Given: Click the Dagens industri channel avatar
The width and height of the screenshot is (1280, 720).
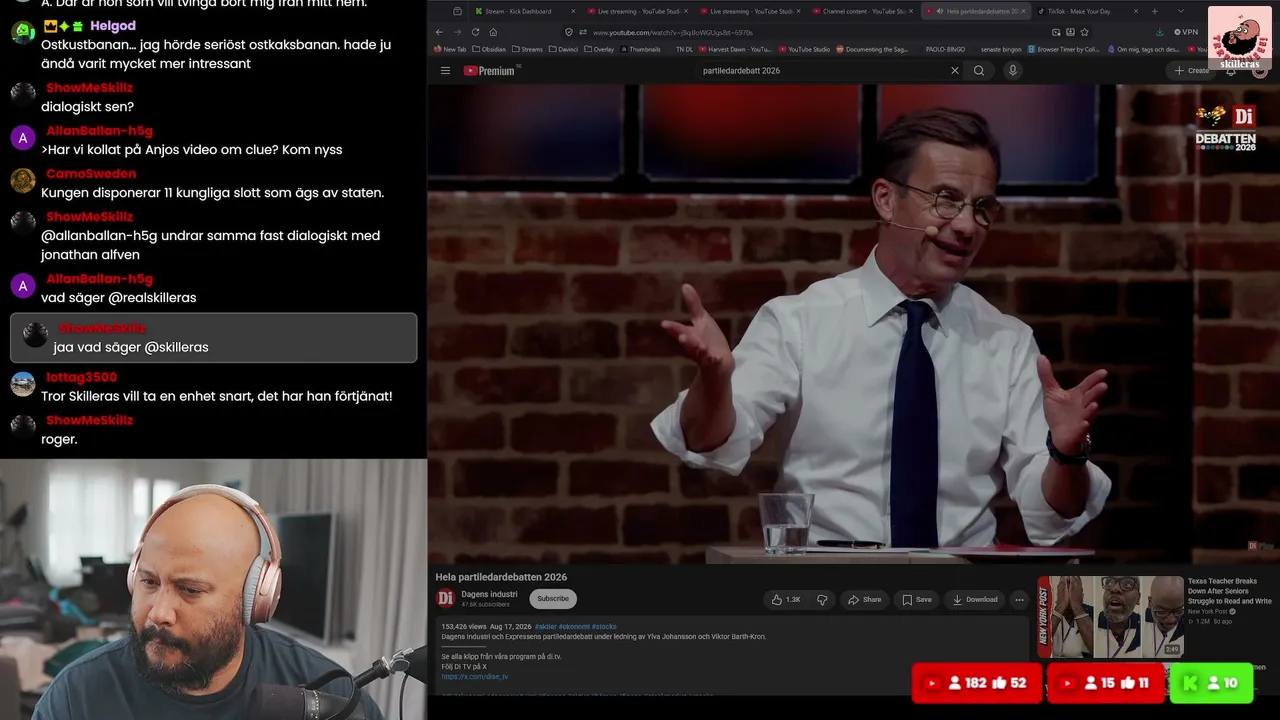Looking at the screenshot, I should [x=446, y=599].
